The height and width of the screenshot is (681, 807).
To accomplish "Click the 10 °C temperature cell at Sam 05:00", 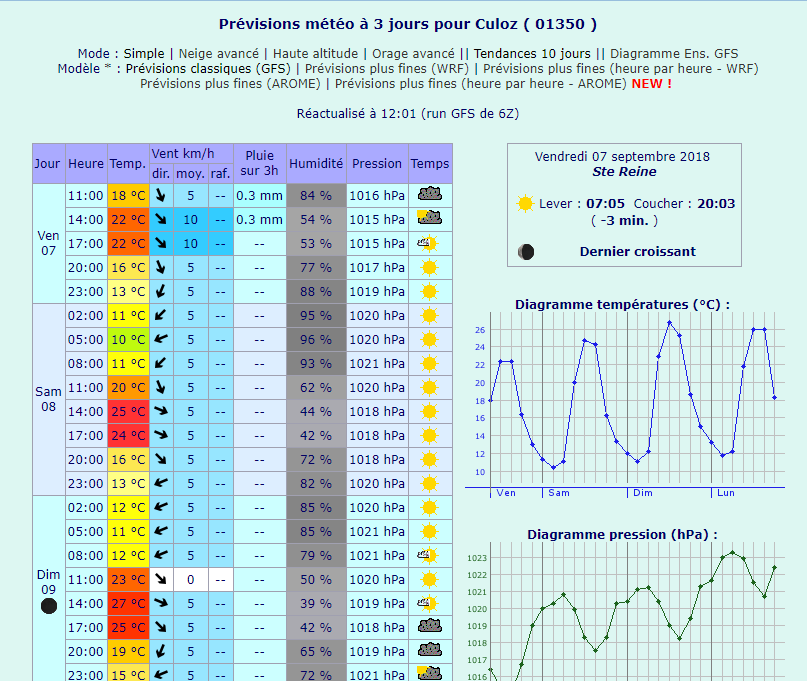I will [x=128, y=340].
